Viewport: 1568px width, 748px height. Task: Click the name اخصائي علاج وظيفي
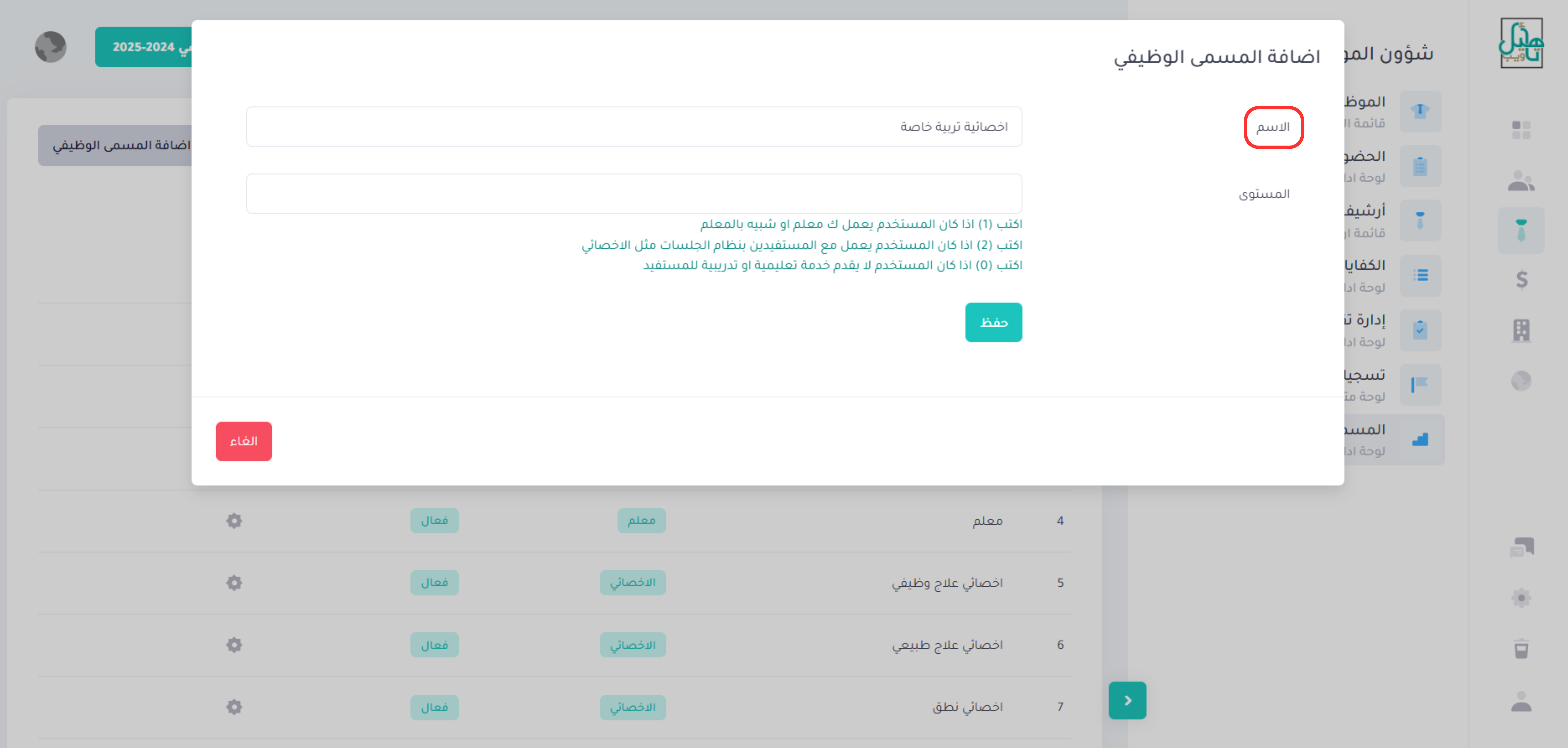[947, 583]
